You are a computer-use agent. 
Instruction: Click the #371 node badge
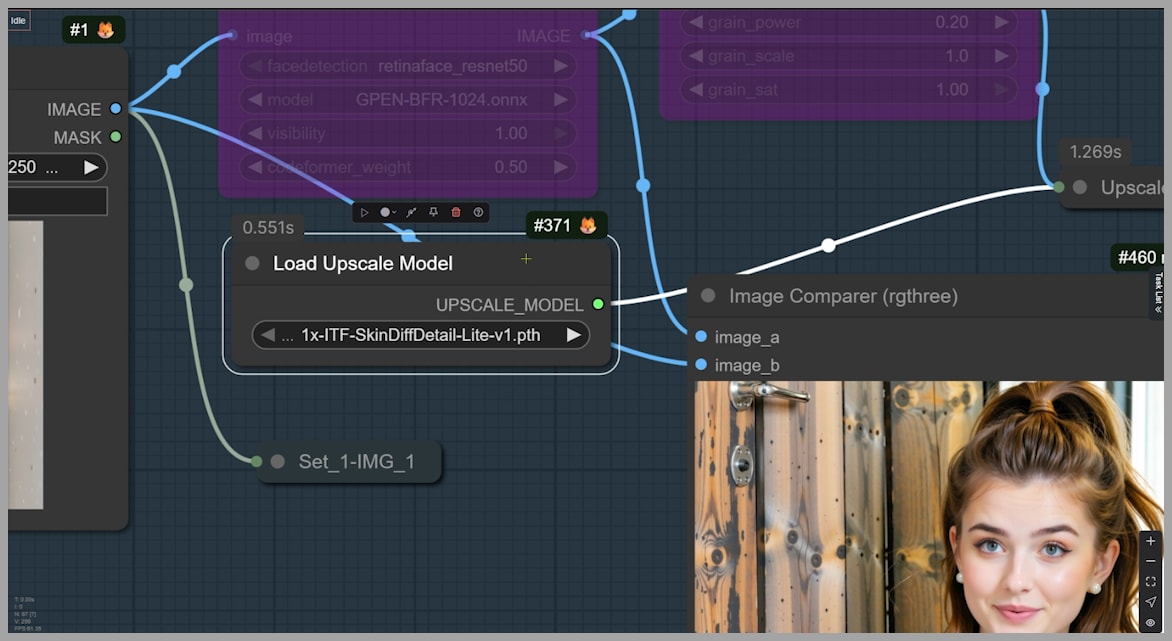(566, 226)
